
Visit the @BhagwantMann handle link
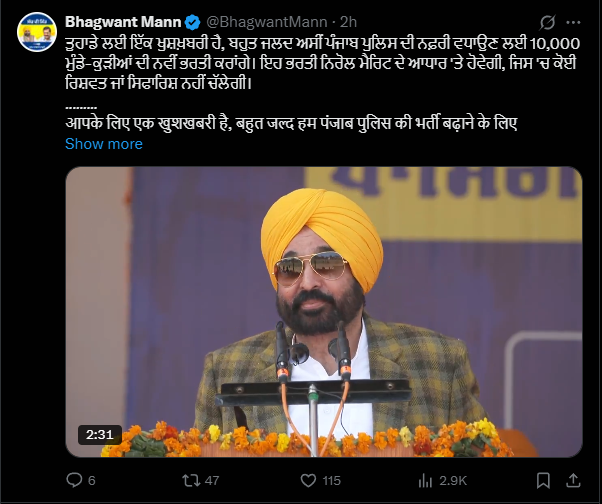click(x=267, y=22)
